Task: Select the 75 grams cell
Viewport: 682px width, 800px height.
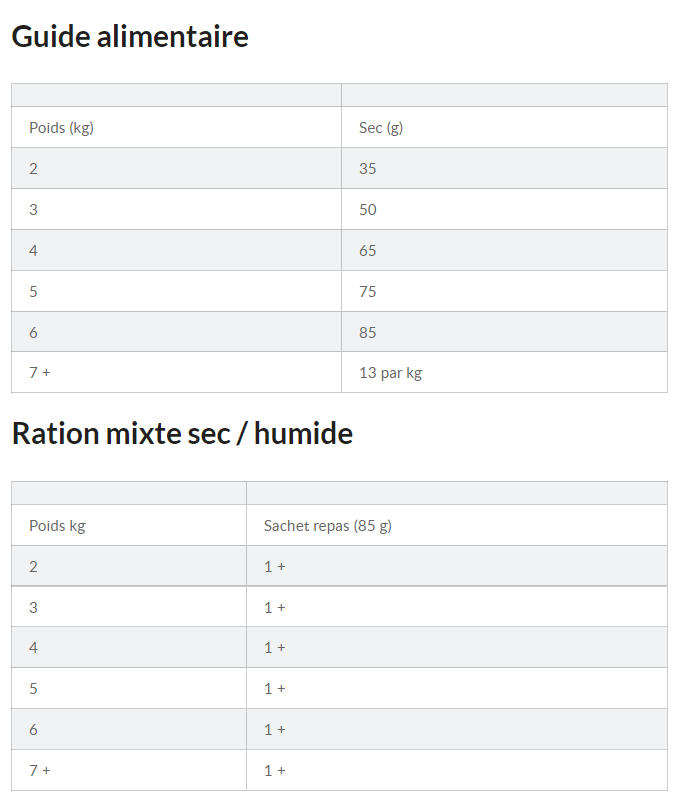Action: [x=368, y=291]
